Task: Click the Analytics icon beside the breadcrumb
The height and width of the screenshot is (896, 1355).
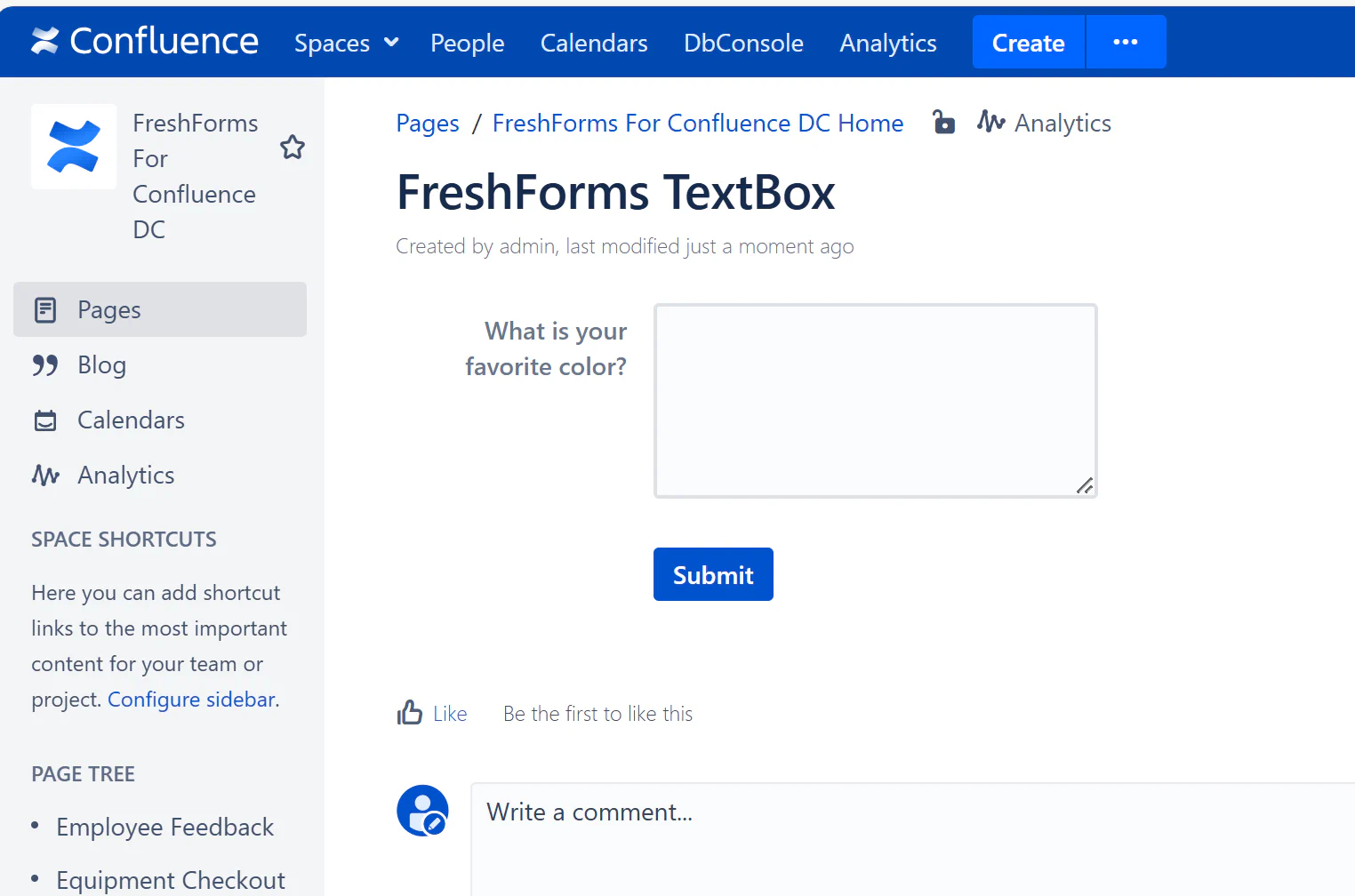Action: point(990,122)
